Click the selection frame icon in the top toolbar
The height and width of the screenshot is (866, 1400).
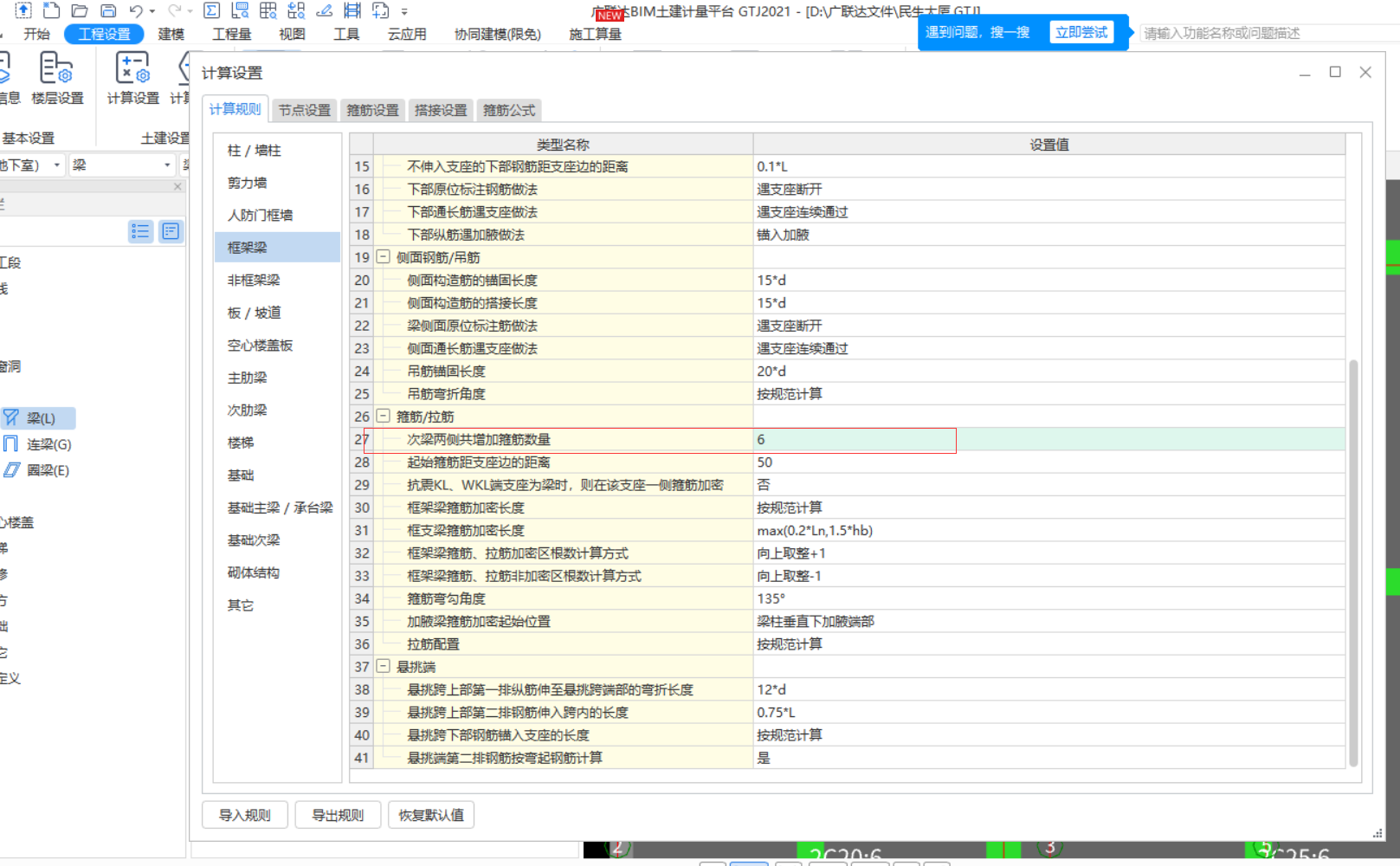click(380, 10)
